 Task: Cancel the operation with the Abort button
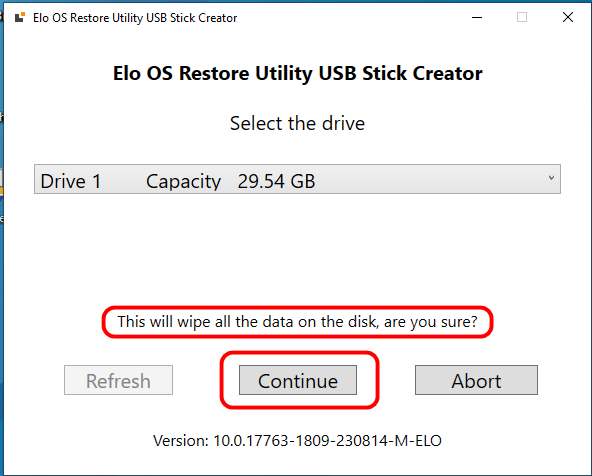pos(476,380)
